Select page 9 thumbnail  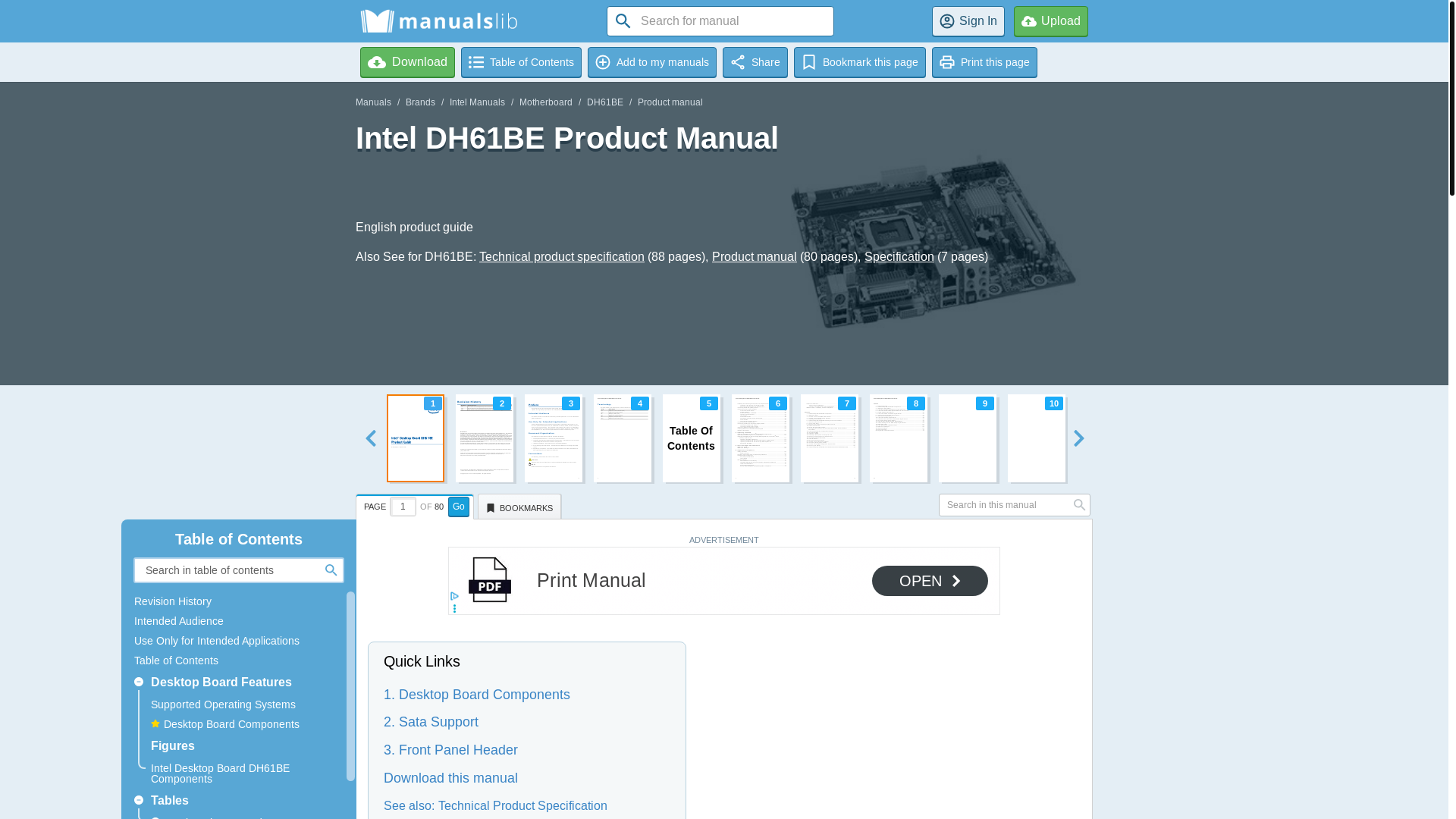tap(968, 438)
